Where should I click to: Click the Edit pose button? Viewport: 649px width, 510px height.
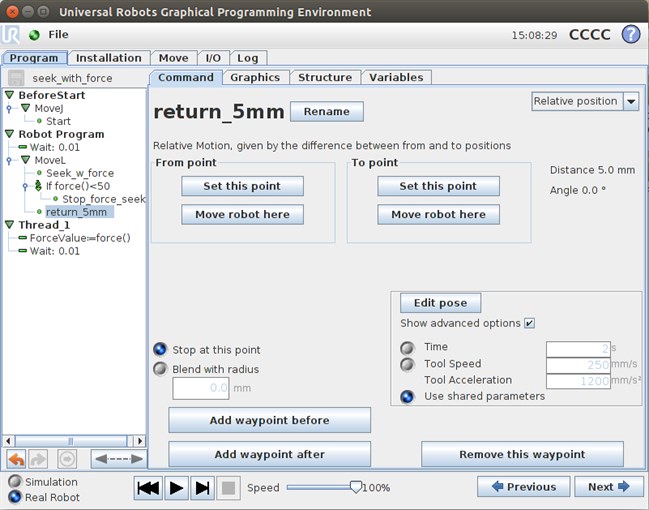[x=440, y=303]
